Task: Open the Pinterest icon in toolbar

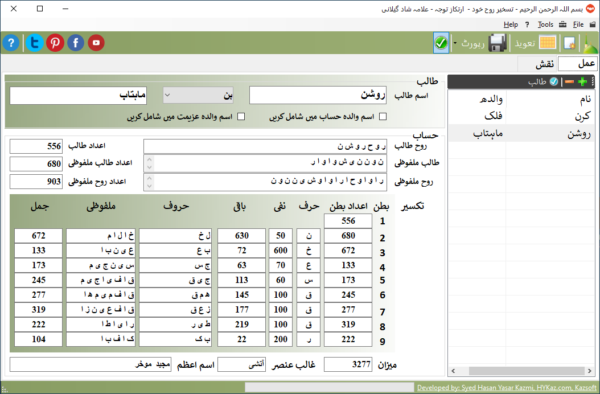Action: pos(55,42)
